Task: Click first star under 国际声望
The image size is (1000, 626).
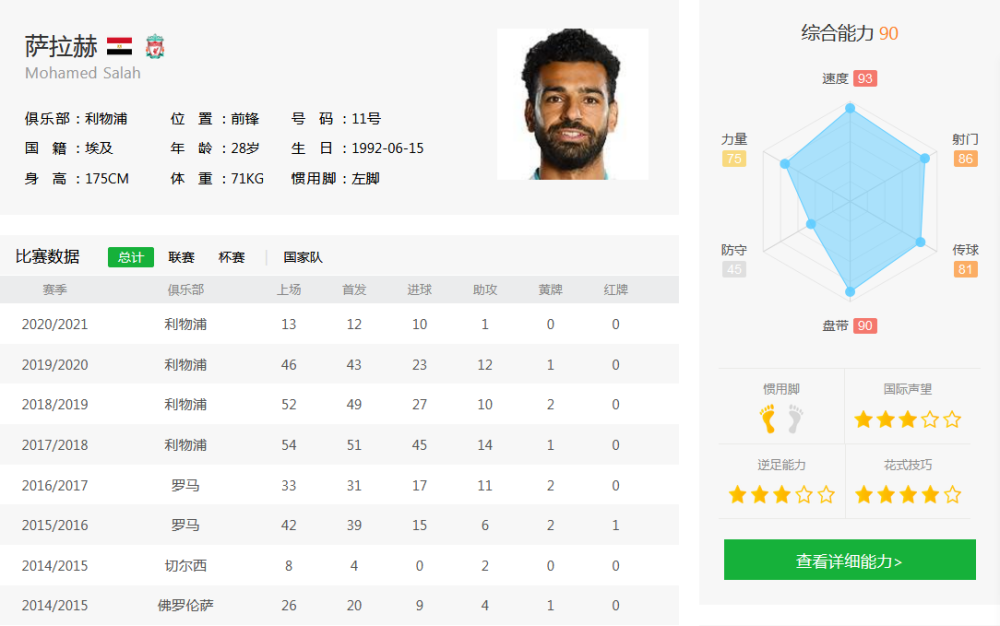Action: [864, 419]
